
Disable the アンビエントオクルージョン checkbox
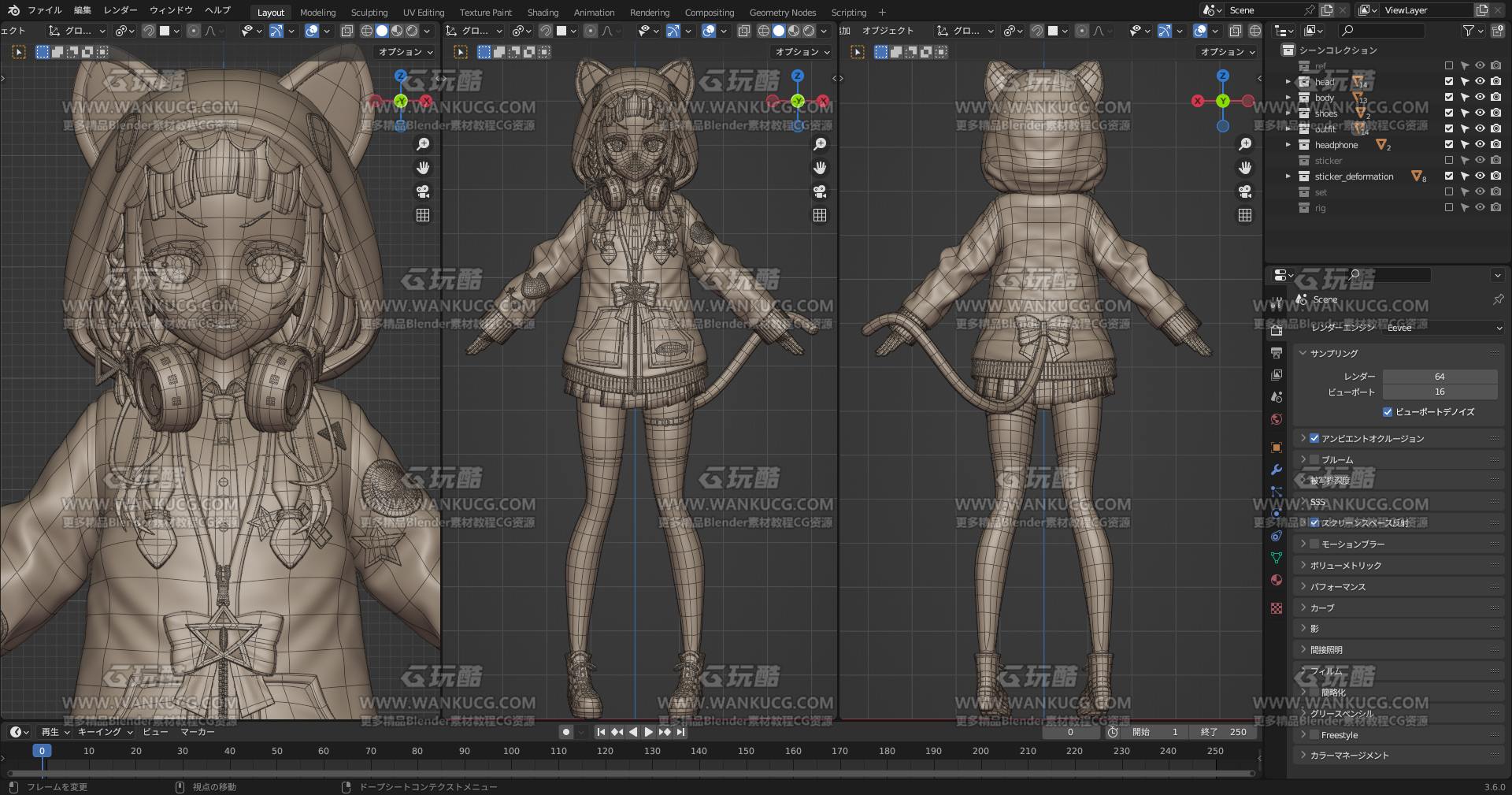coord(1314,438)
